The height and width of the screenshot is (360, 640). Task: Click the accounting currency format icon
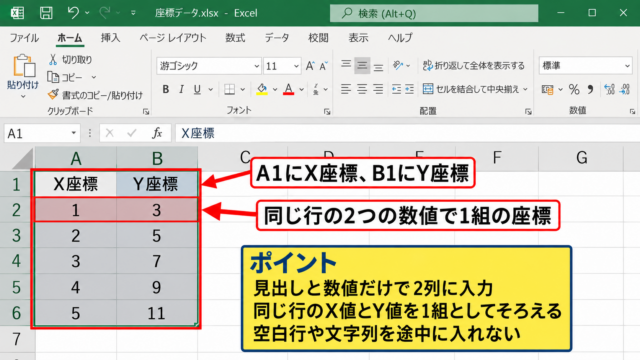coord(548,89)
